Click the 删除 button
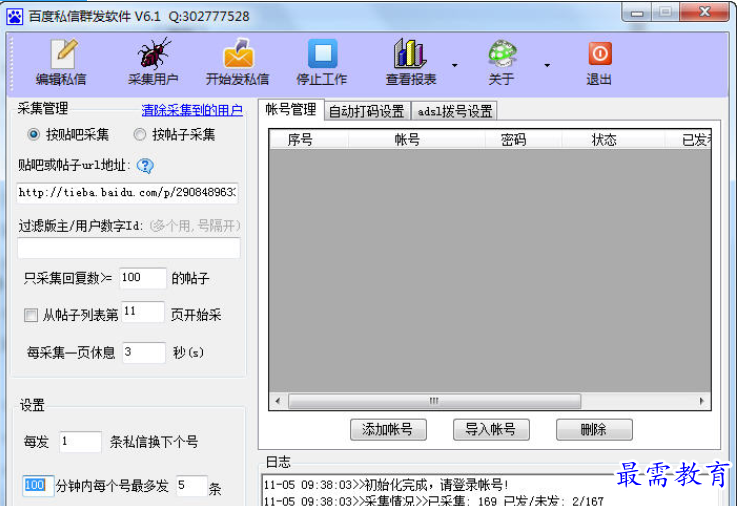The width and height of the screenshot is (738, 506). pos(594,429)
